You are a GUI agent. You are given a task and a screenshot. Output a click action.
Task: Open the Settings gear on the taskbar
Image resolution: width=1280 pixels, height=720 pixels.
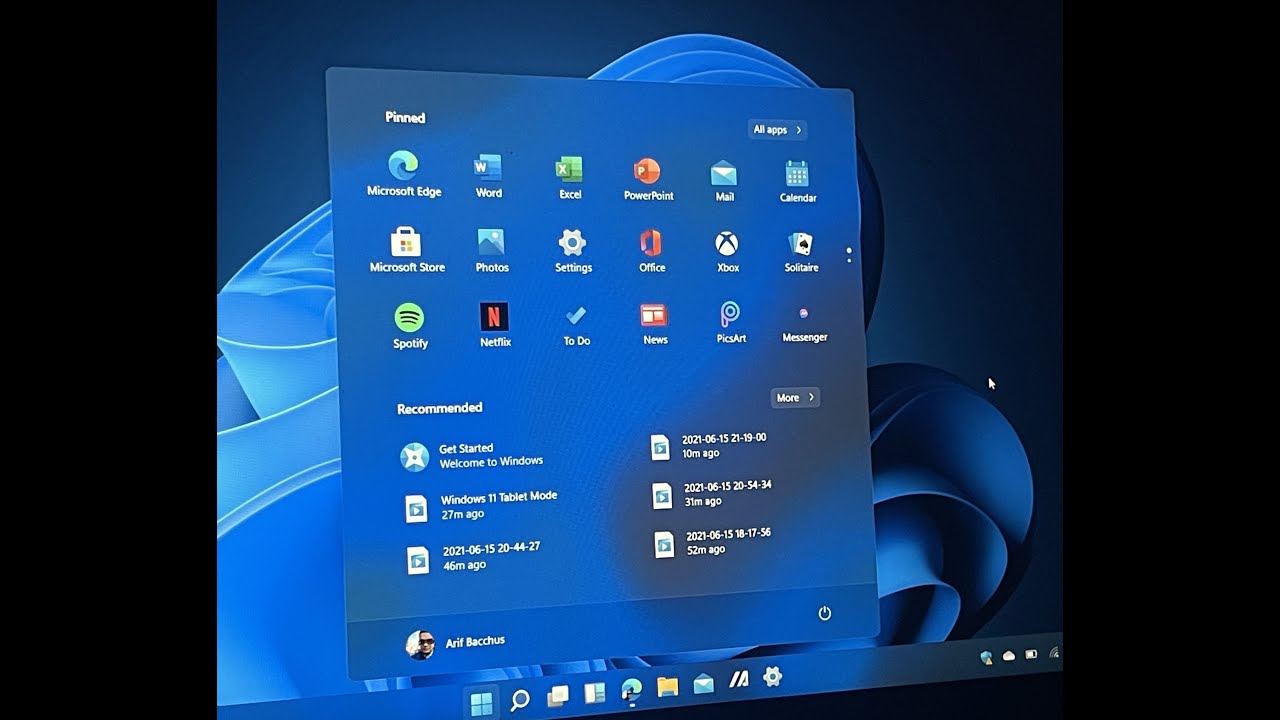tap(772, 677)
